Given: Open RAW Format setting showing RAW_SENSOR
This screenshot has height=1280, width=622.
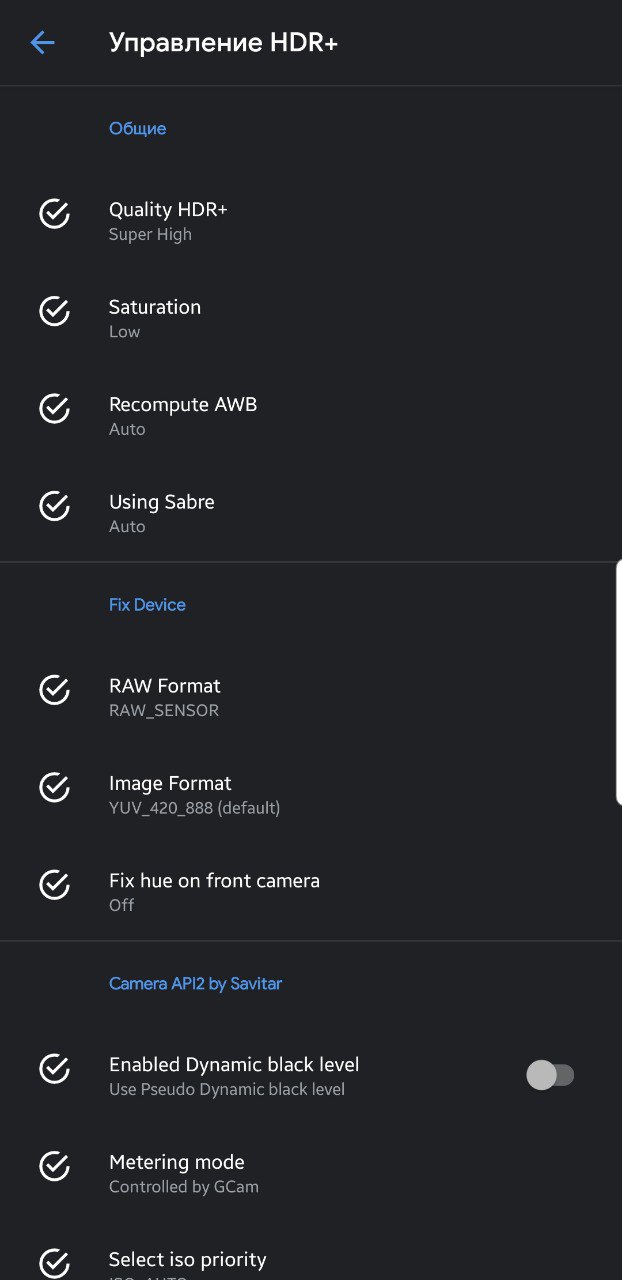Looking at the screenshot, I should click(311, 697).
